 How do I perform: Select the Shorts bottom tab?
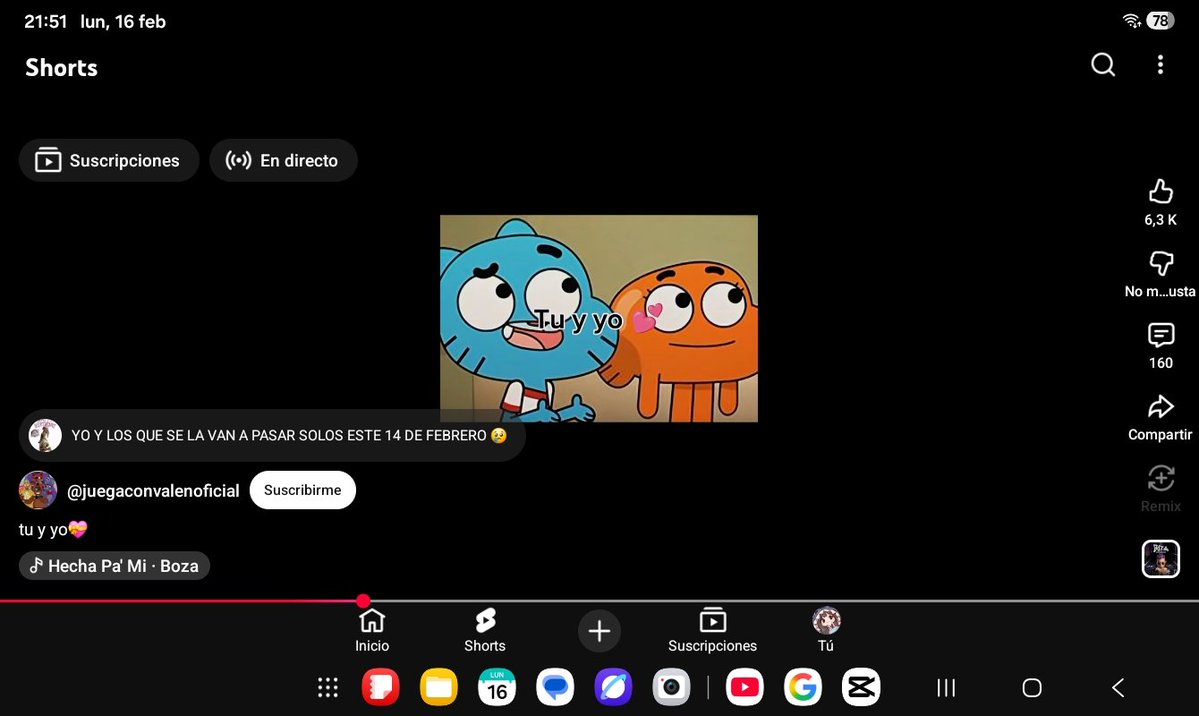485,631
